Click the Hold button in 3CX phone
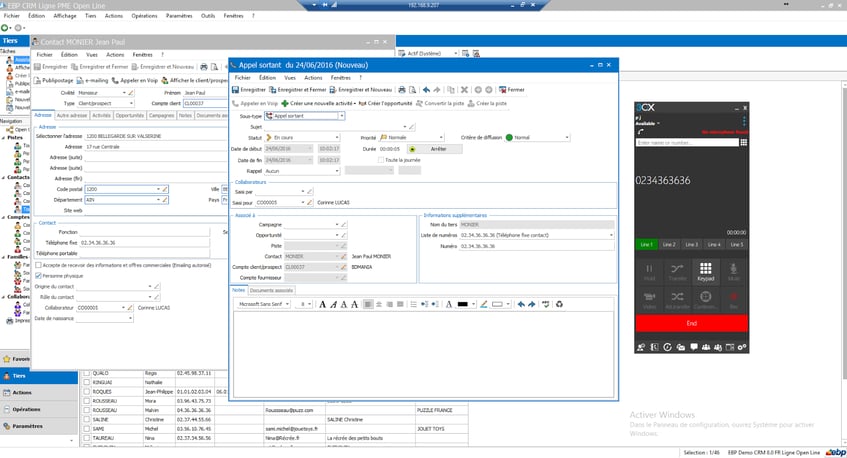The width and height of the screenshot is (847, 458). pos(649,272)
